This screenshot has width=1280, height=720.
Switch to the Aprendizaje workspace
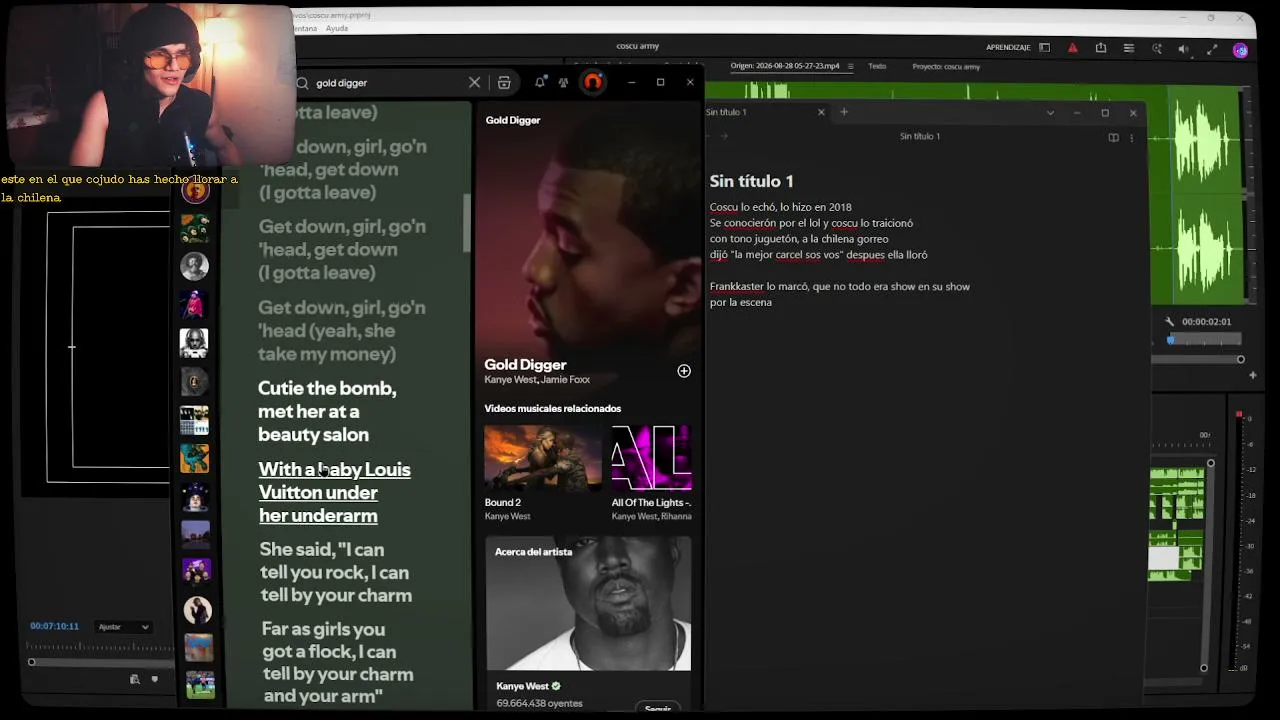1008,48
